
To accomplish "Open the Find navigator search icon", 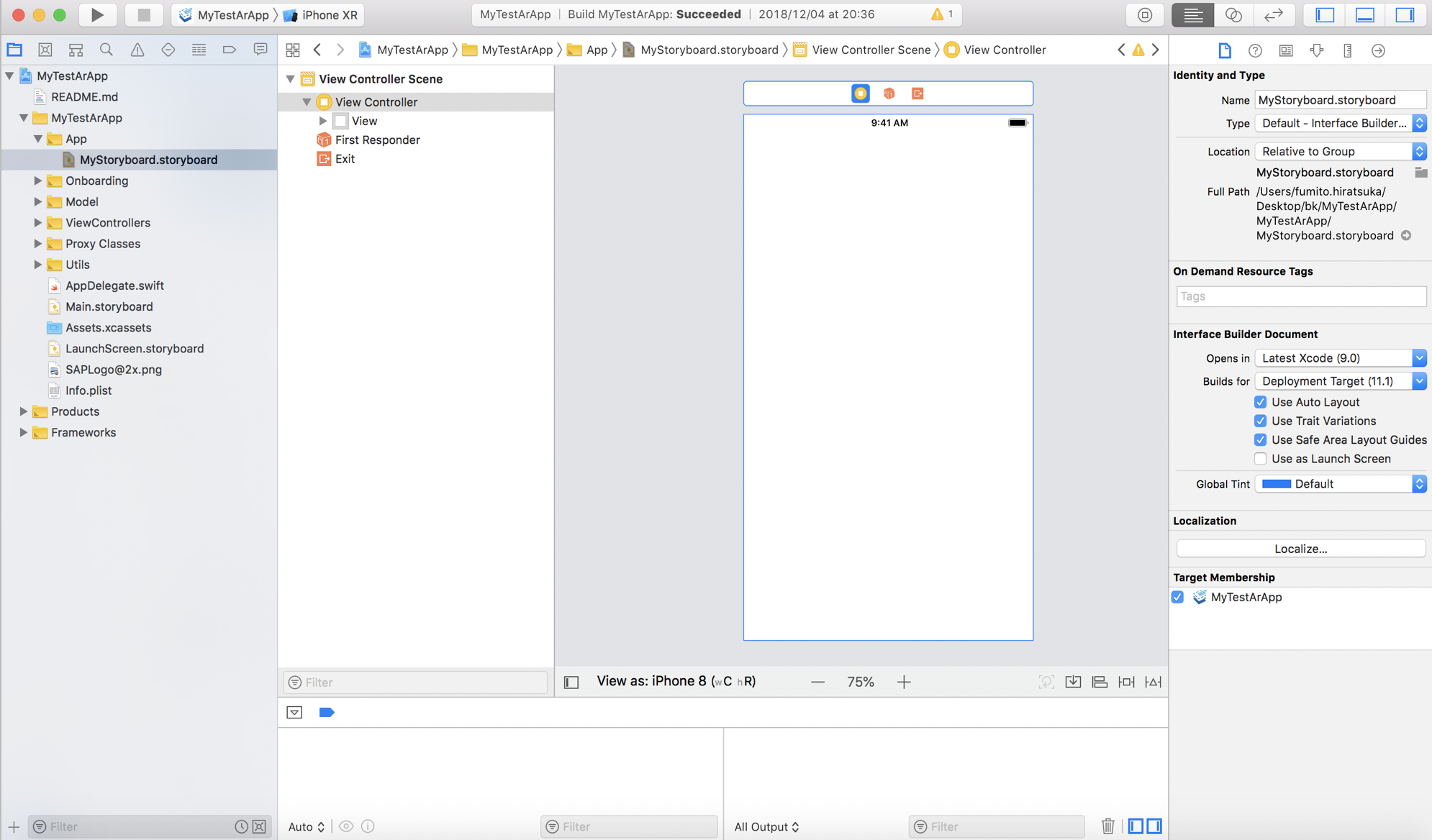I will click(106, 50).
